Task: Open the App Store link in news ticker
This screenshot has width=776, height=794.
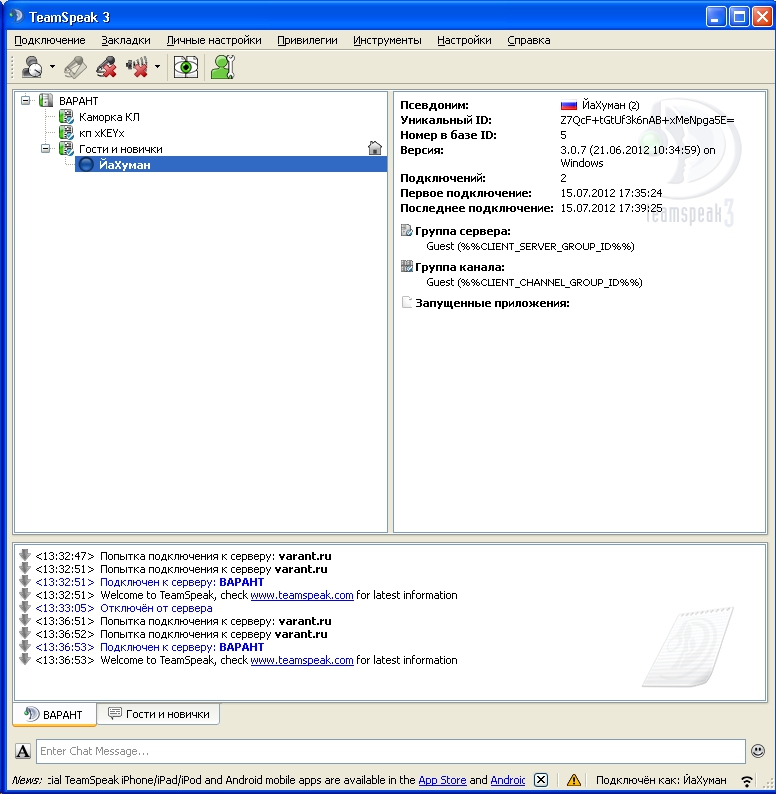Action: [x=442, y=780]
